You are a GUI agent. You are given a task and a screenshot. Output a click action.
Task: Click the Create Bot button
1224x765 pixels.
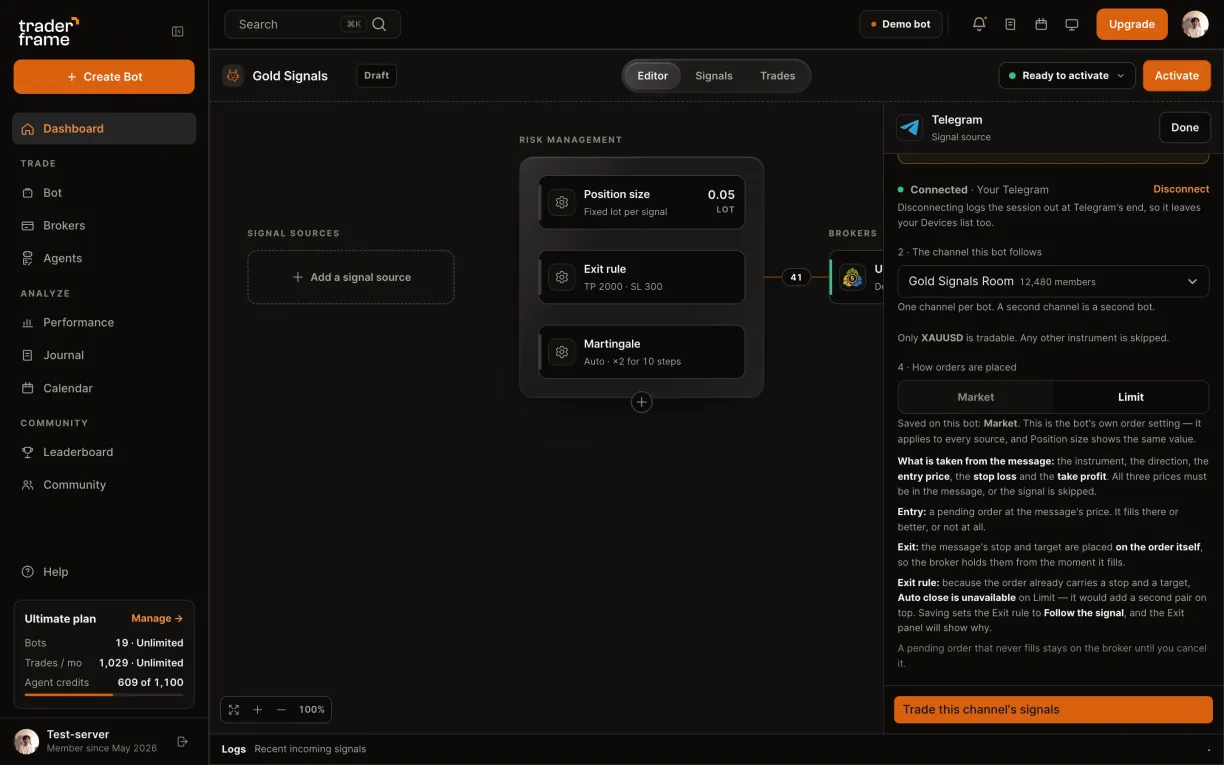point(104,77)
